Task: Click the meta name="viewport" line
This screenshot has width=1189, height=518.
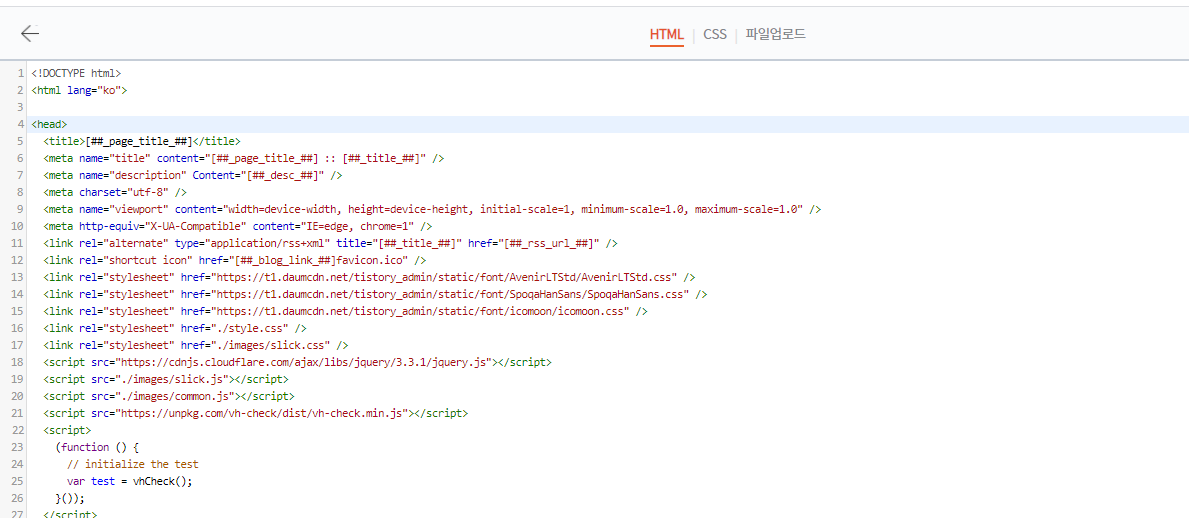Action: (432, 209)
